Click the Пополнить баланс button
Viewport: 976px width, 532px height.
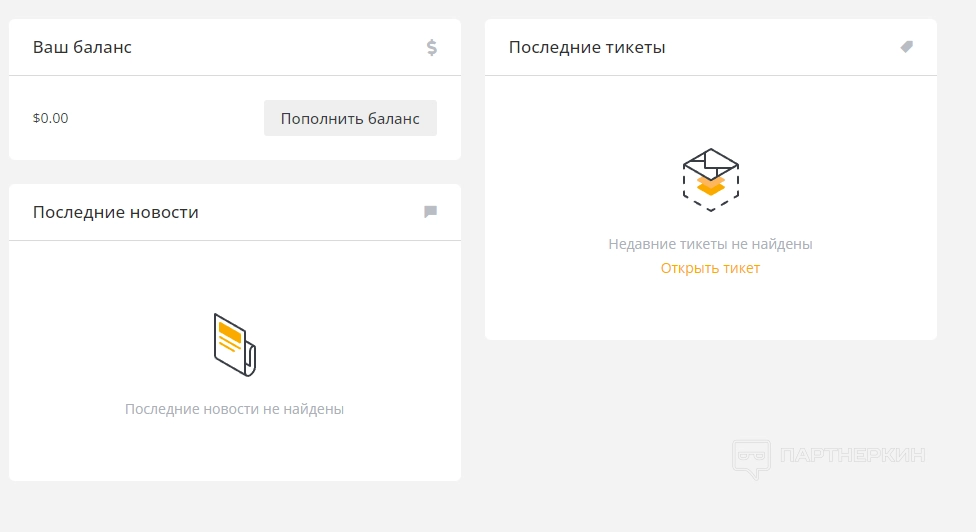point(350,118)
